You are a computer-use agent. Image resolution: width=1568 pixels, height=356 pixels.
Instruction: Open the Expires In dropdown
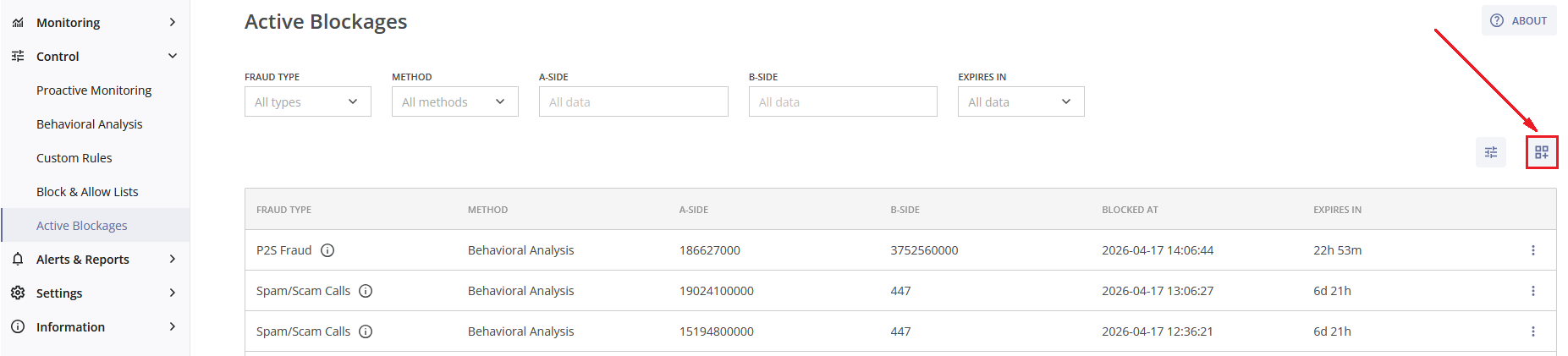pos(1021,101)
